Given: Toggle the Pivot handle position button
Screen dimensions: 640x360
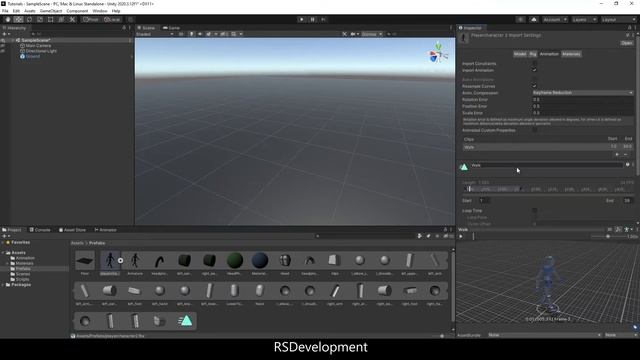Looking at the screenshot, I should (x=91, y=20).
